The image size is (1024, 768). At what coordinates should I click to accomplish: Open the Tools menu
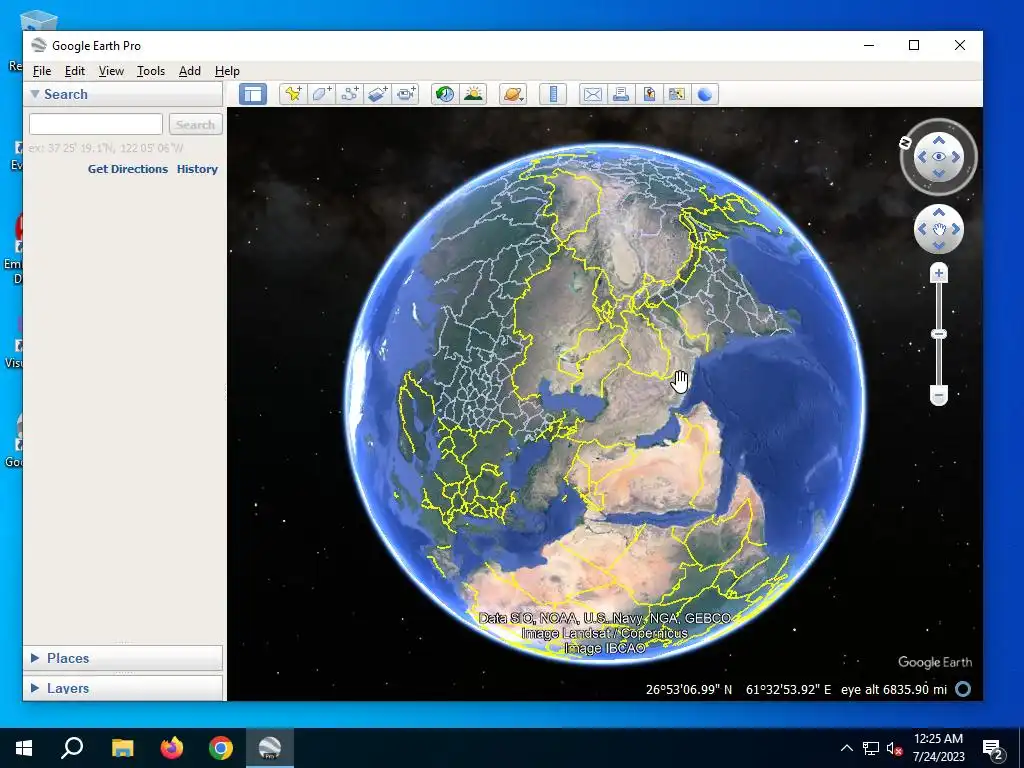click(x=151, y=71)
